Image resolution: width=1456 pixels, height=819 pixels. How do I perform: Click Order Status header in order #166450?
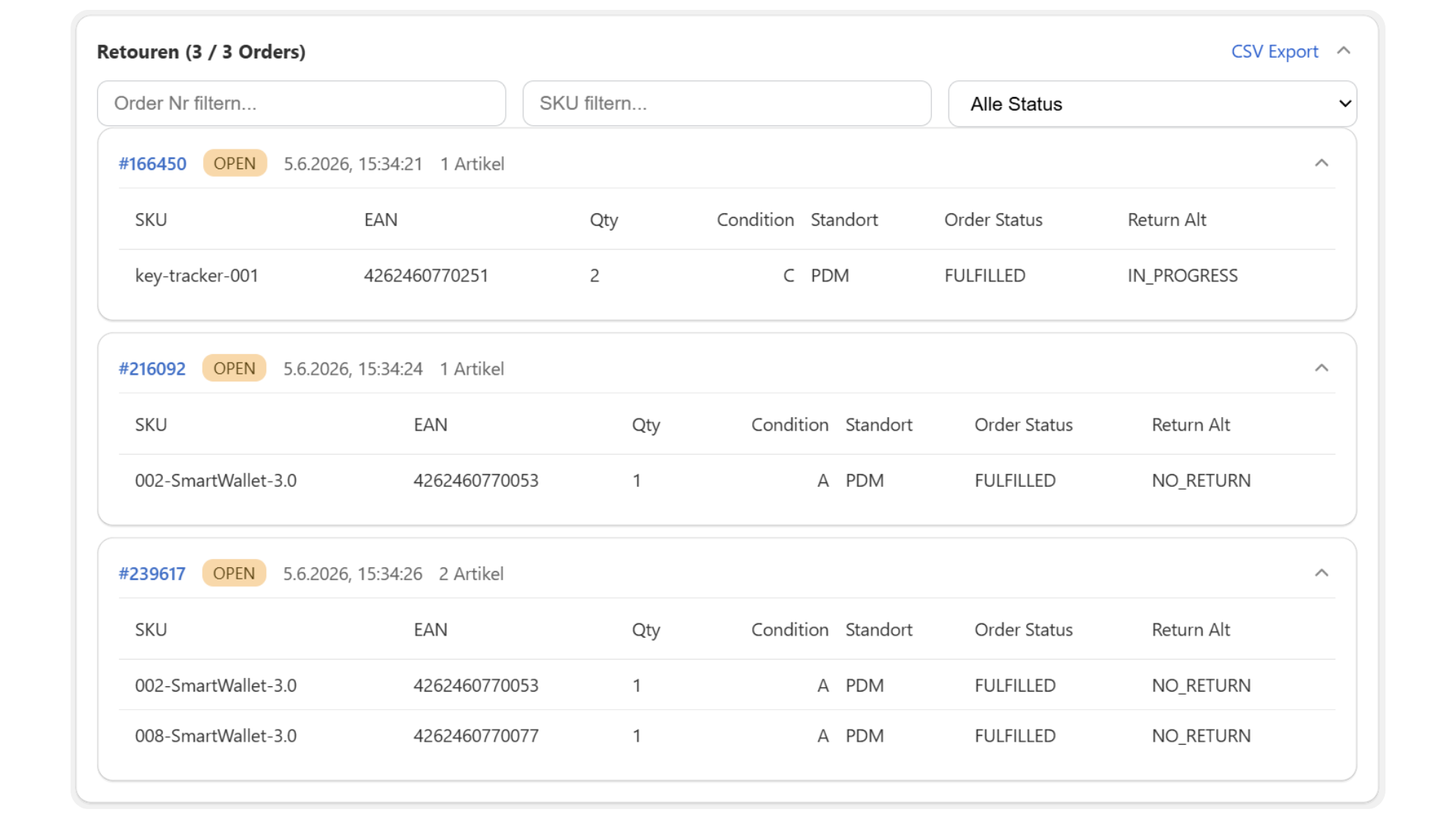click(x=993, y=220)
